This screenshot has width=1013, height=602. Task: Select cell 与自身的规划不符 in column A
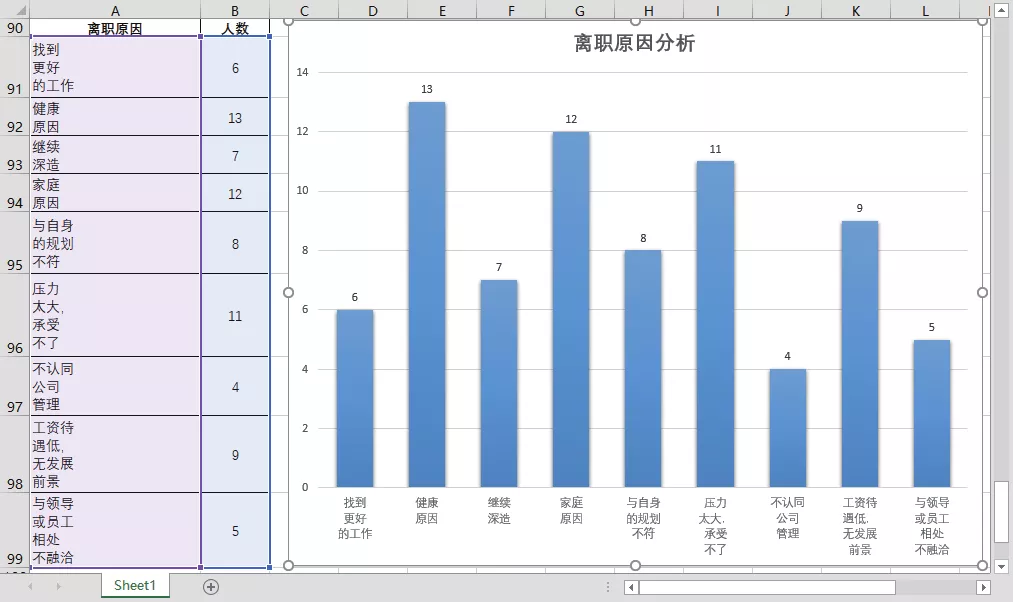115,243
